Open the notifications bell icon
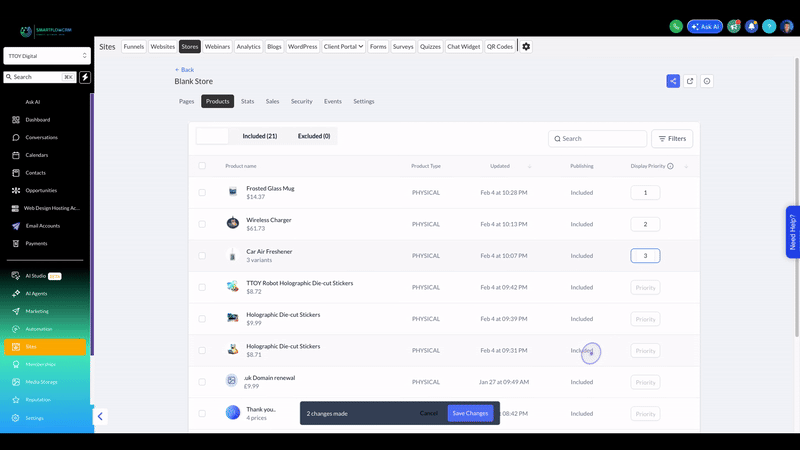 752,27
